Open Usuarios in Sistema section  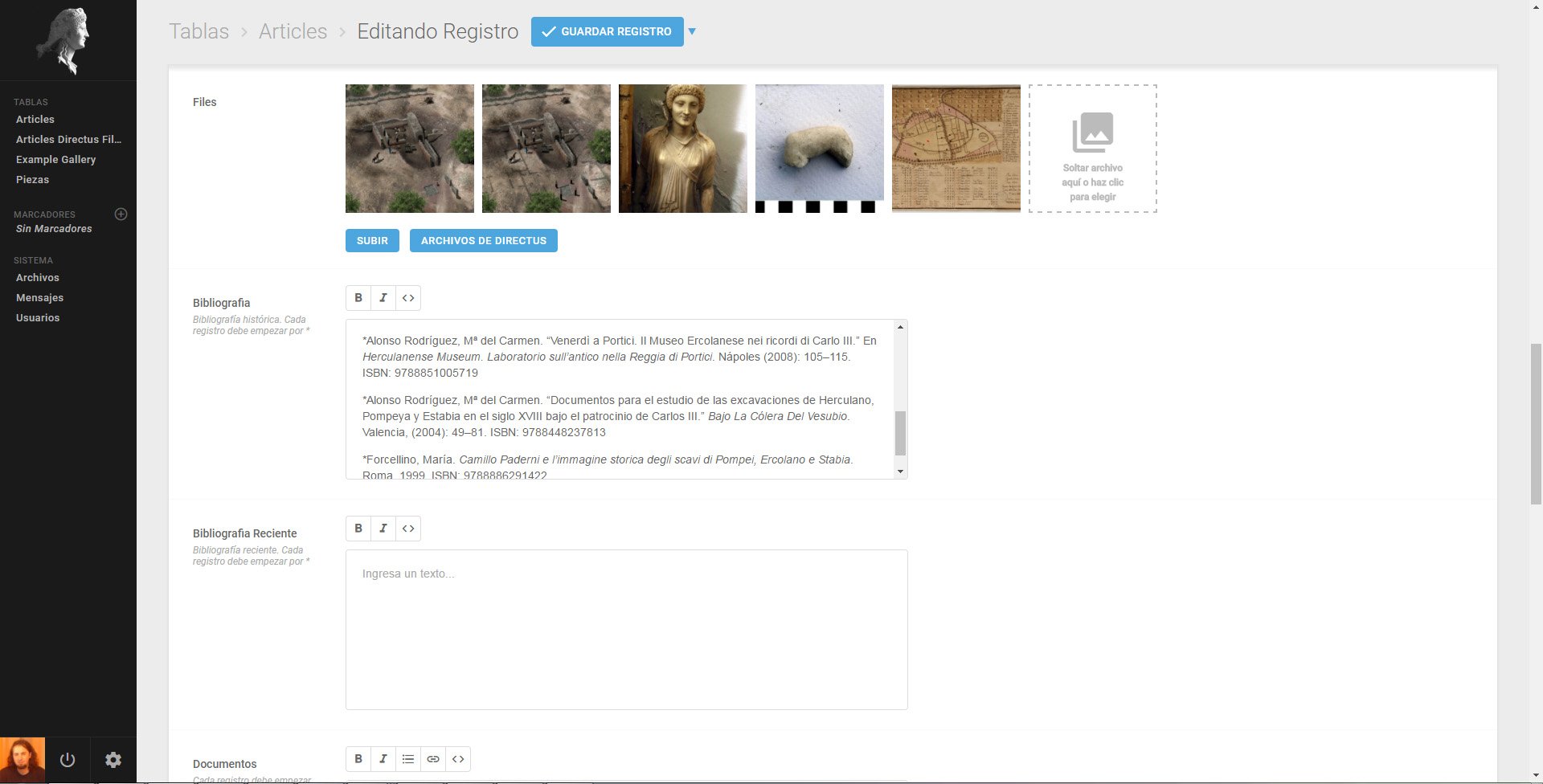tap(38, 317)
